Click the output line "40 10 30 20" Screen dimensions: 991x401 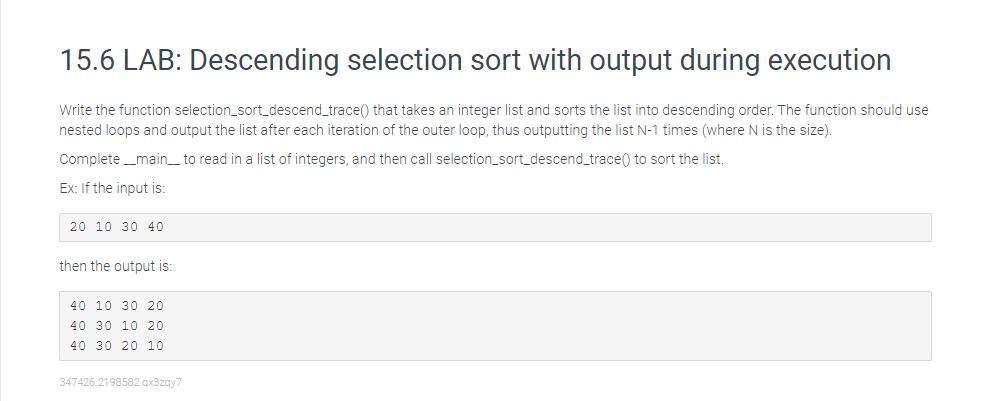tap(117, 306)
